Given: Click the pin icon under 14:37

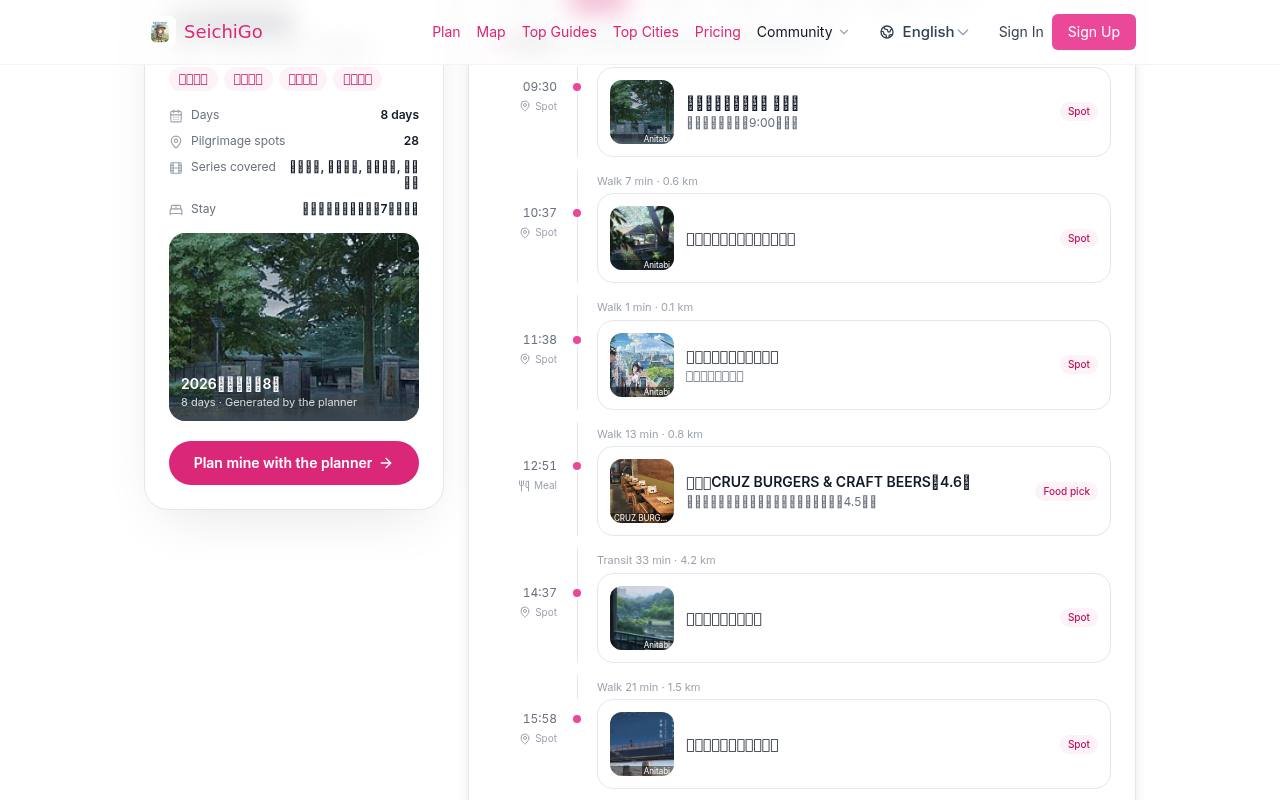Looking at the screenshot, I should (x=525, y=612).
